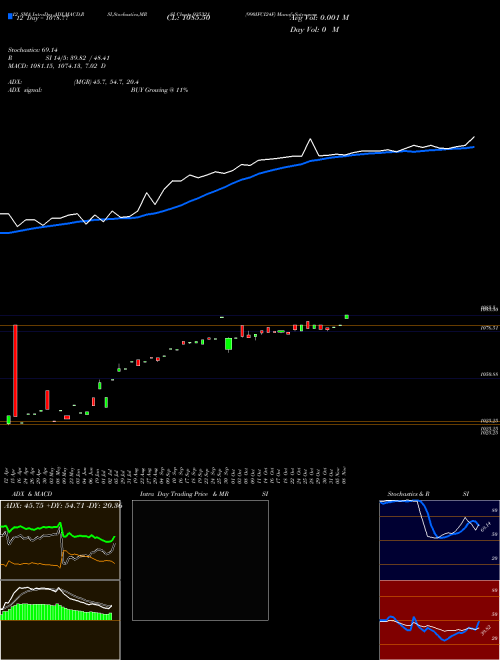Click the 1050.55 price level label
500x660 pixels.
click(489, 374)
